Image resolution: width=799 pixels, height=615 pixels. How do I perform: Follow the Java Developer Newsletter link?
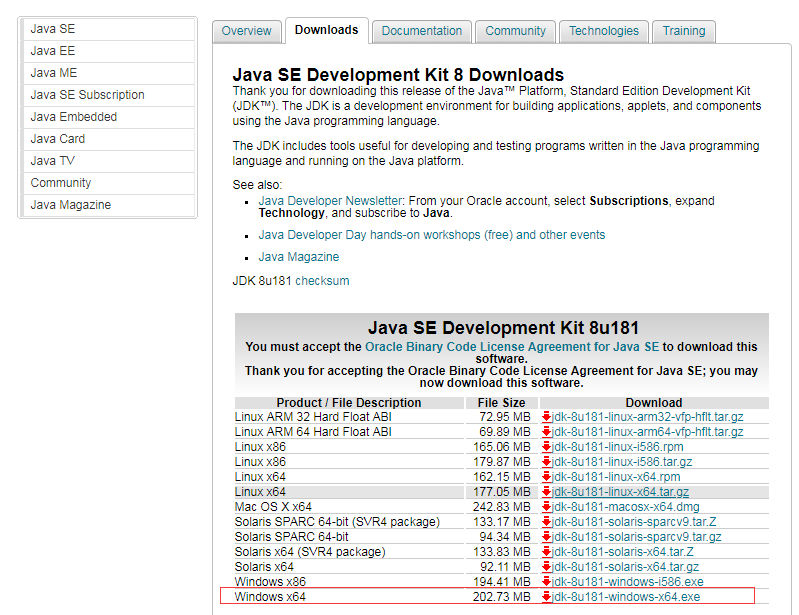pos(330,201)
